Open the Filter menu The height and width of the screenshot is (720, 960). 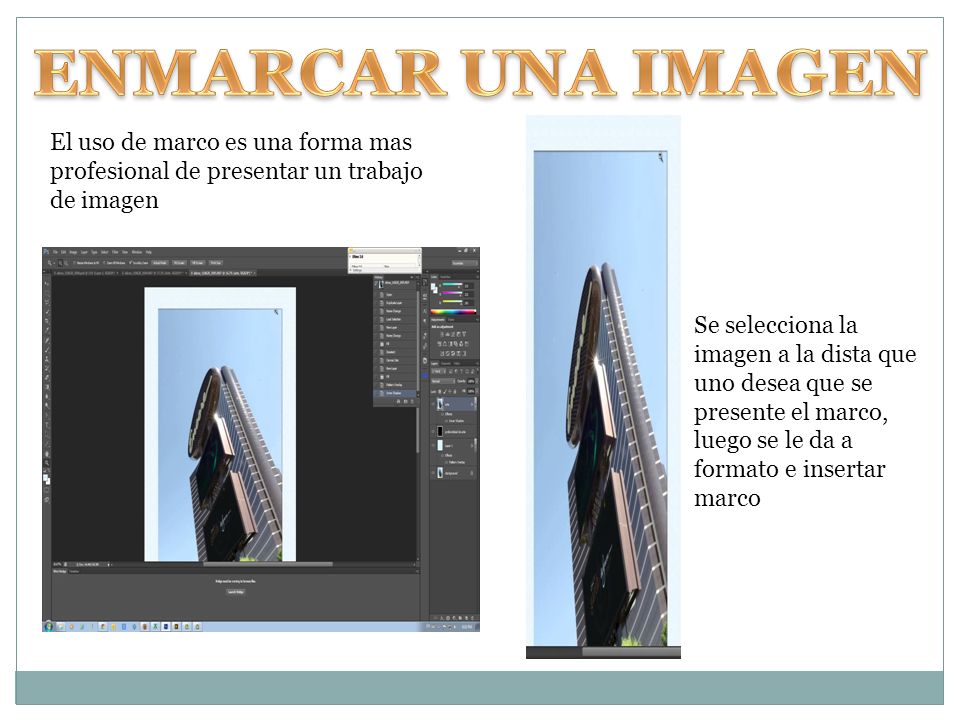[x=115, y=252]
